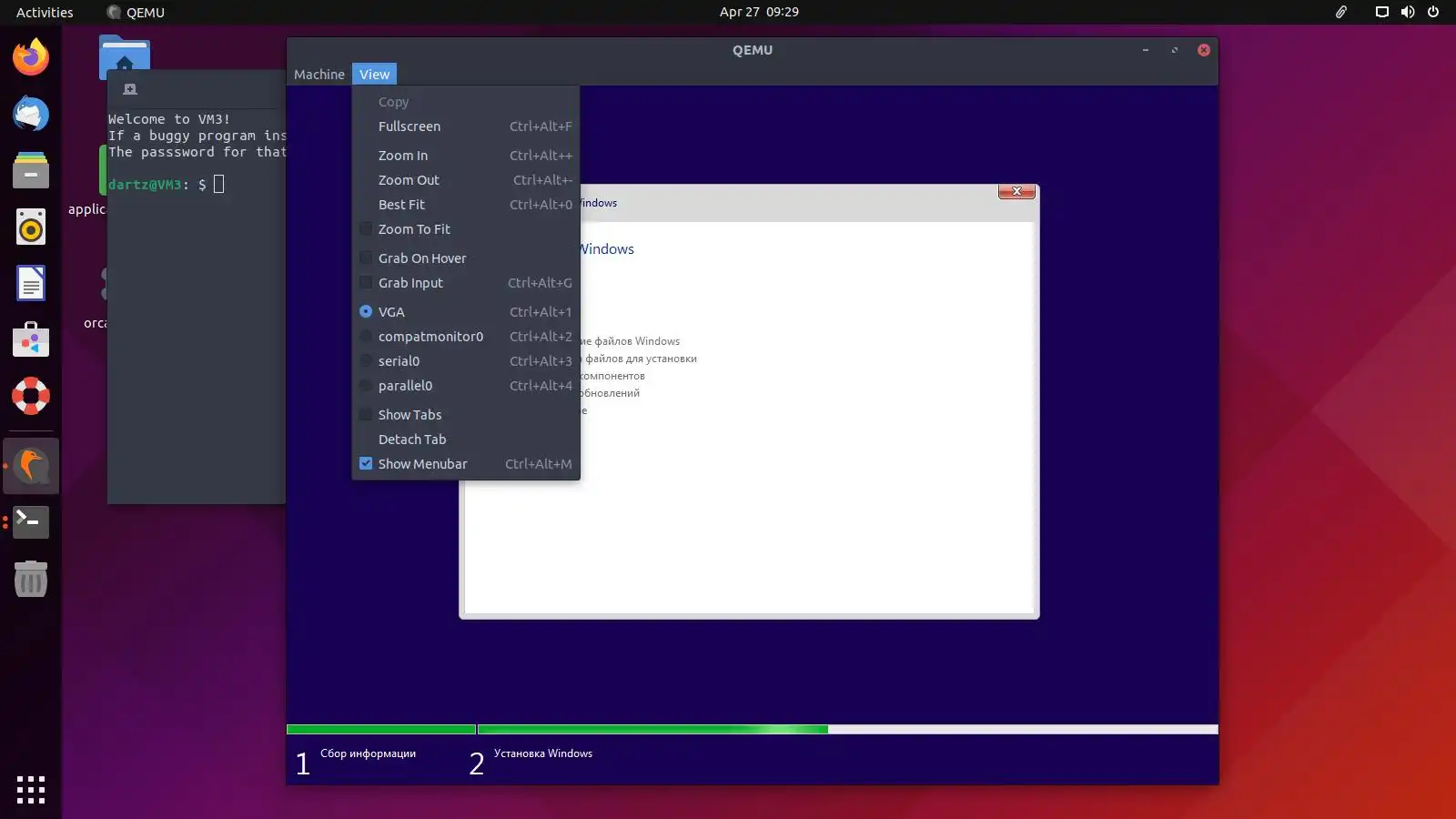Click the disabled Copy menu entry
Screen dimensions: 1456x819
[466, 102]
